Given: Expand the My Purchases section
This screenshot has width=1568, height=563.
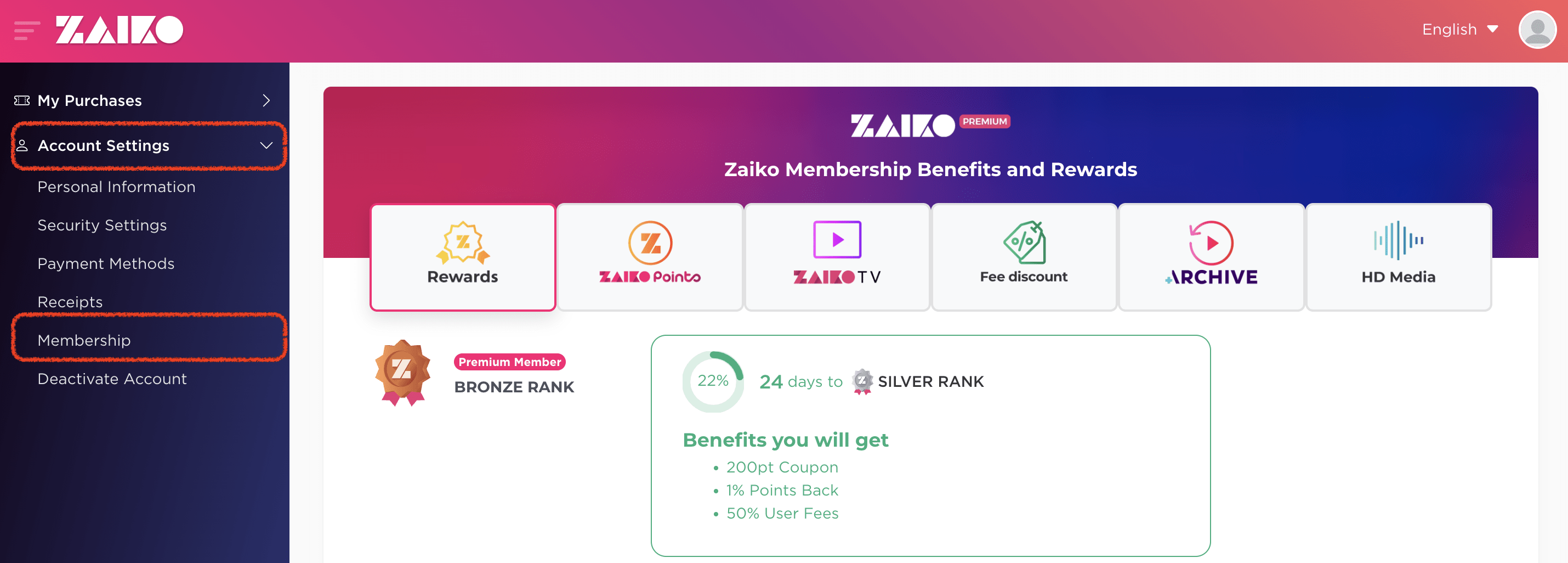Looking at the screenshot, I should pyautogui.click(x=144, y=100).
